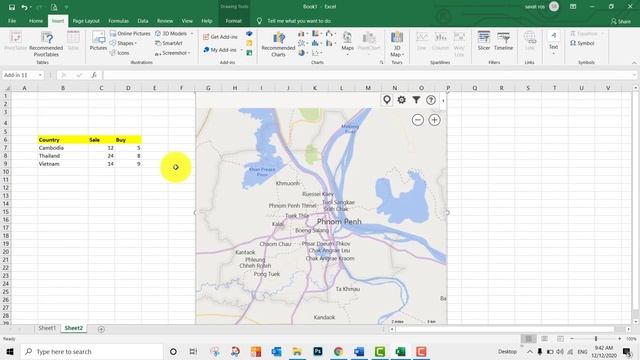The width and height of the screenshot is (640, 360).
Task: Switch to Sheet1
Action: [47, 328]
